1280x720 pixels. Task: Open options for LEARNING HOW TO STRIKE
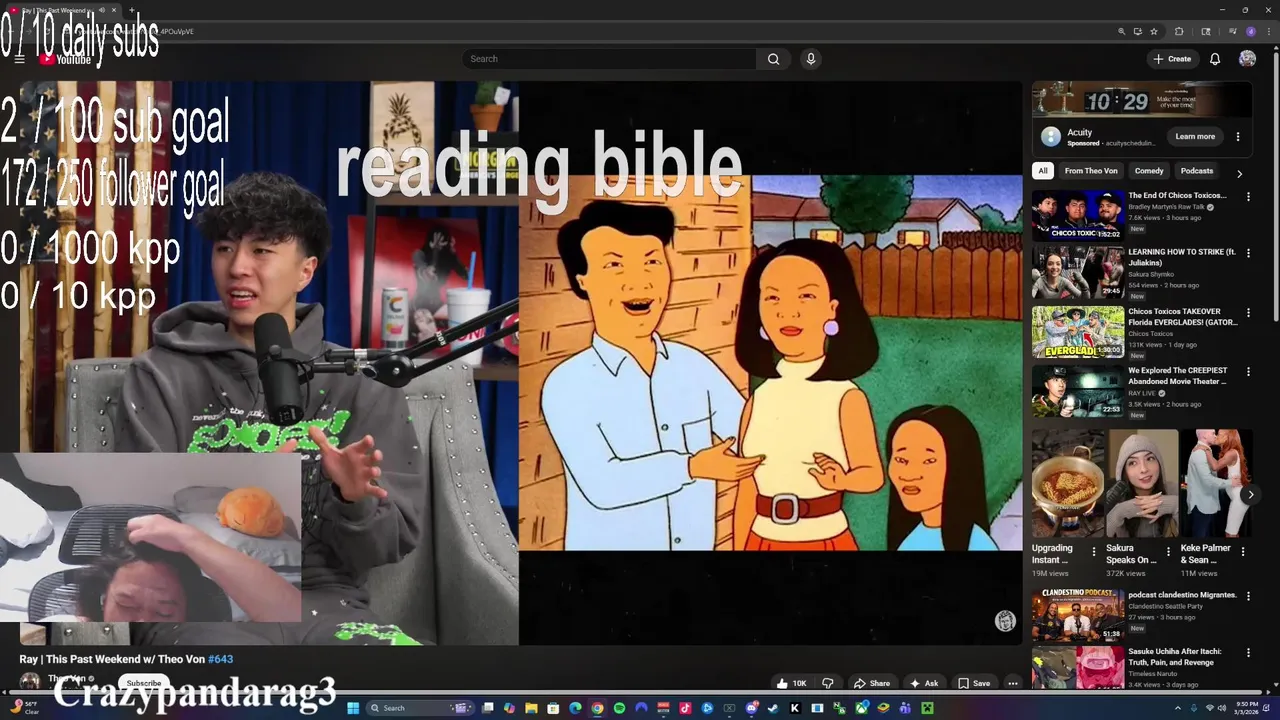tap(1248, 254)
